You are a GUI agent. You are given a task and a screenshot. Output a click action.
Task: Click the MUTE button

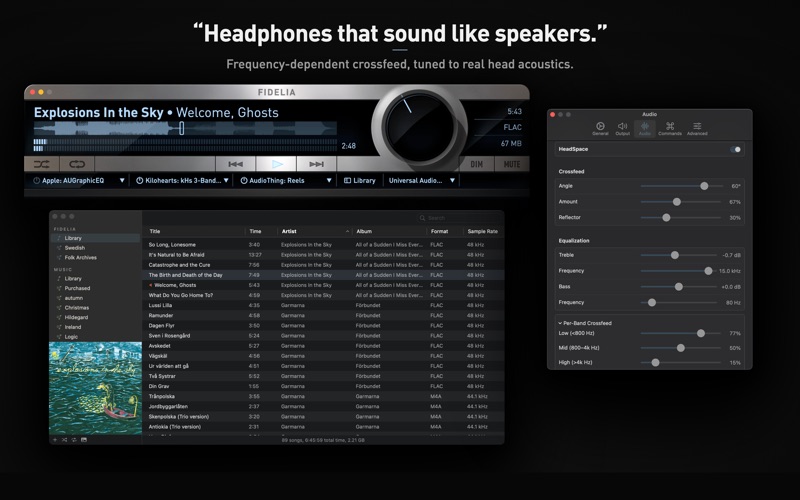(512, 164)
